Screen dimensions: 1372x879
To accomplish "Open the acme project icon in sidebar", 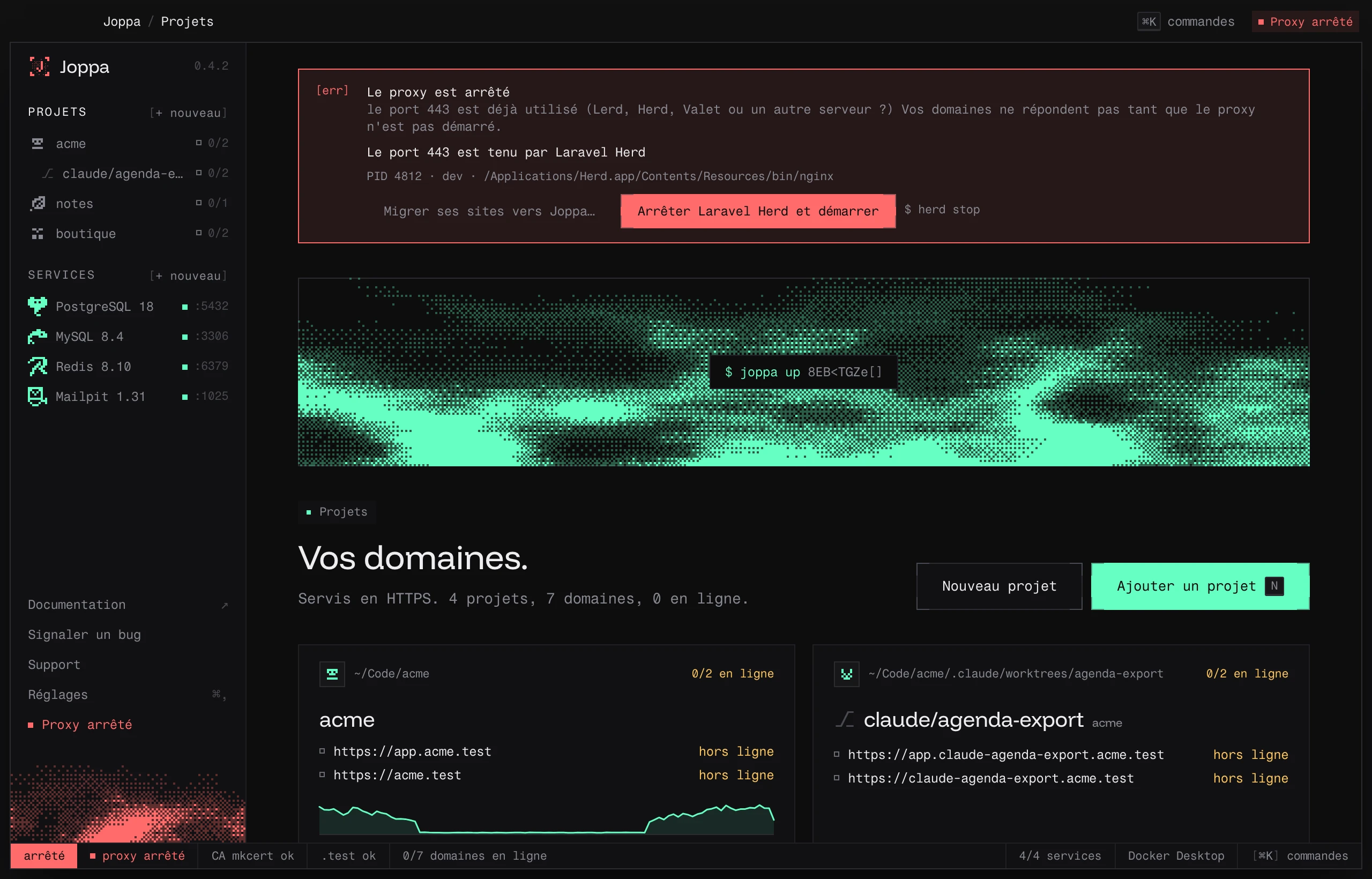I will click(38, 143).
